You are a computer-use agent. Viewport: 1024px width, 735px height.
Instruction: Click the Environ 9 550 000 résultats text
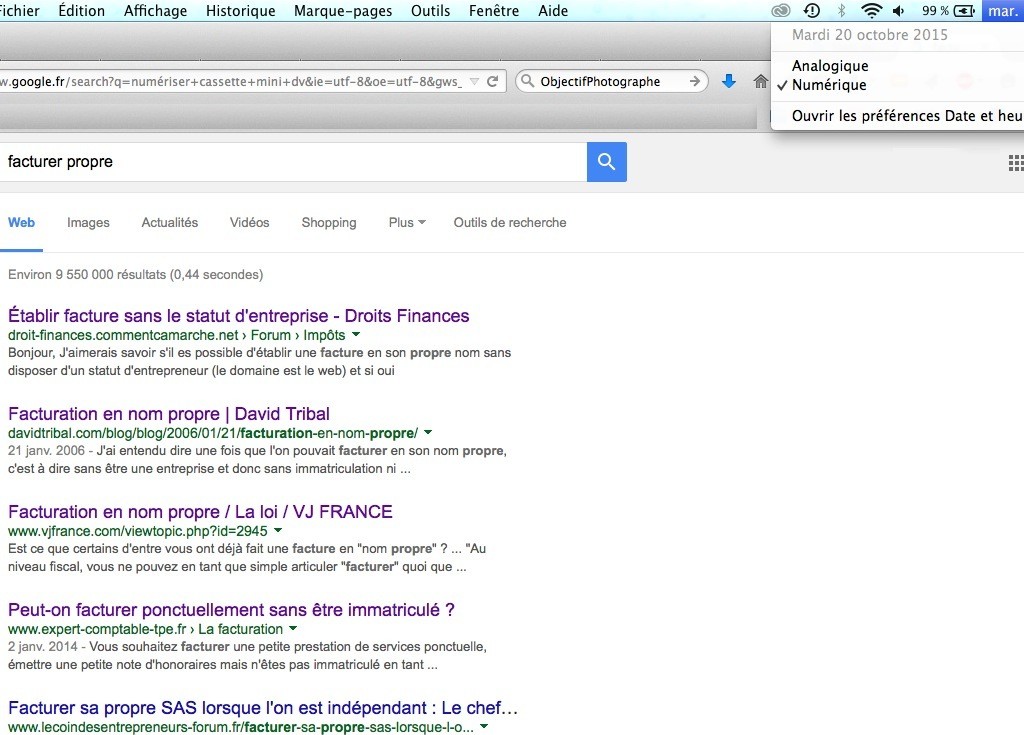point(135,274)
